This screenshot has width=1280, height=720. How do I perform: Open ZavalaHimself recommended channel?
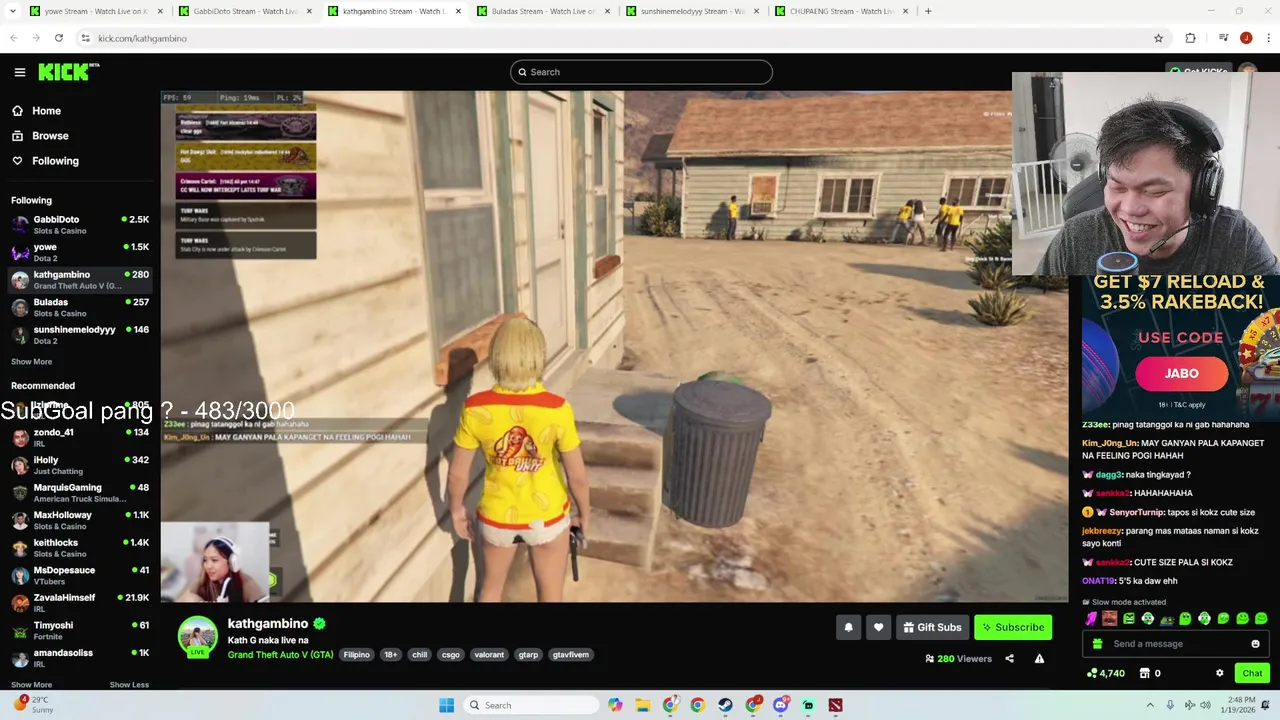point(80,603)
